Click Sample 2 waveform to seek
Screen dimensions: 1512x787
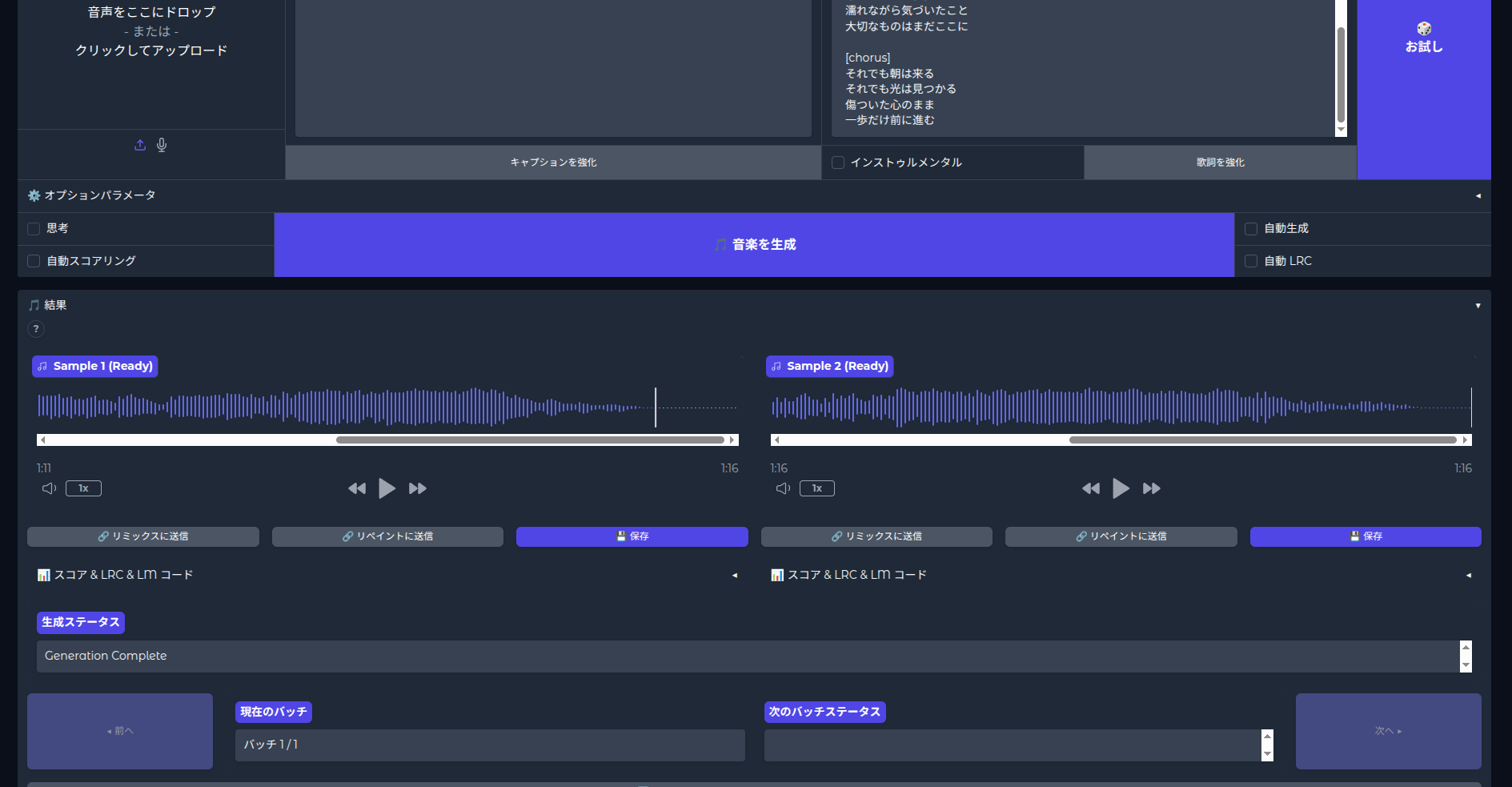click(1121, 407)
